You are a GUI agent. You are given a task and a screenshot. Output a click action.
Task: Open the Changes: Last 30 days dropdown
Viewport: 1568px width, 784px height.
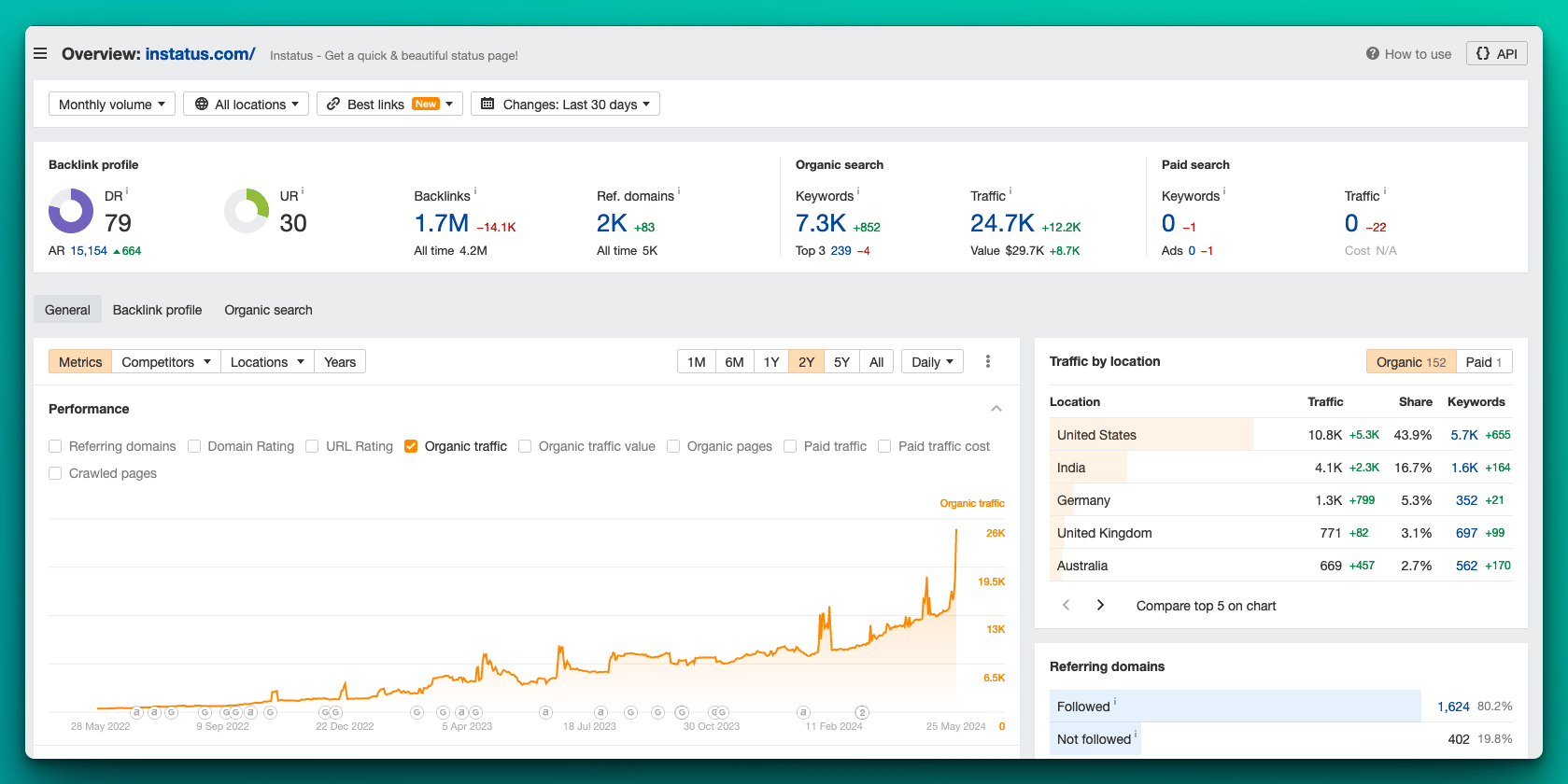565,104
